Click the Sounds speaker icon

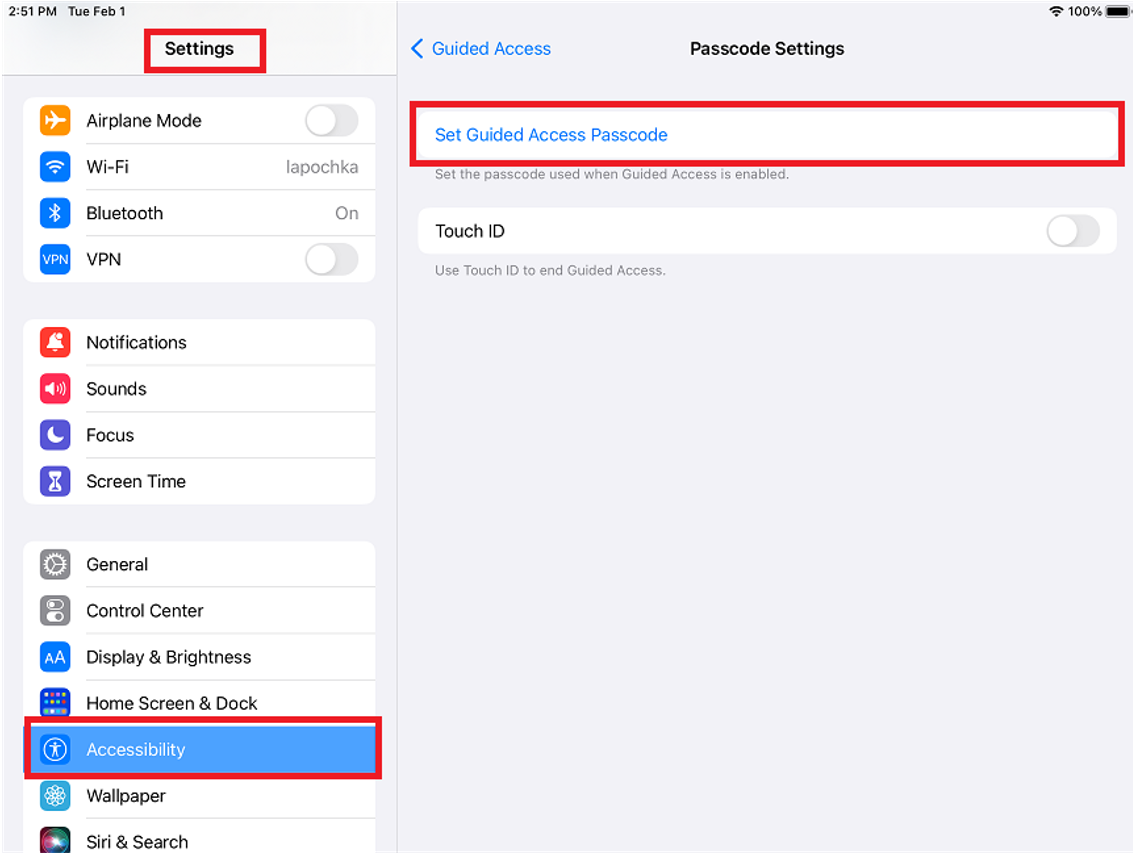click(55, 388)
